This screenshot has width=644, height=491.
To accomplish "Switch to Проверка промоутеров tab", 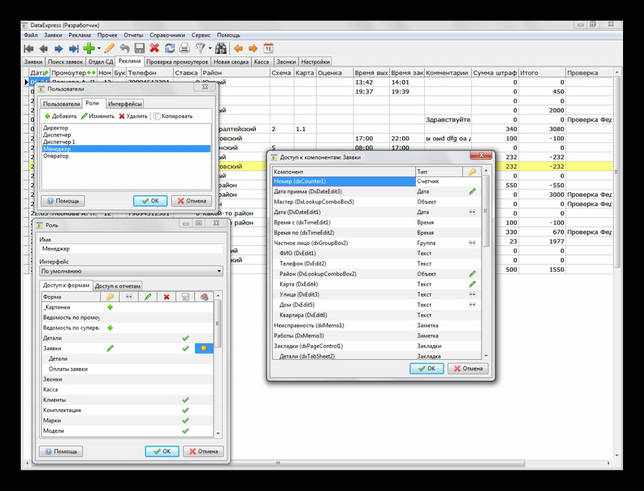I will coord(177,62).
